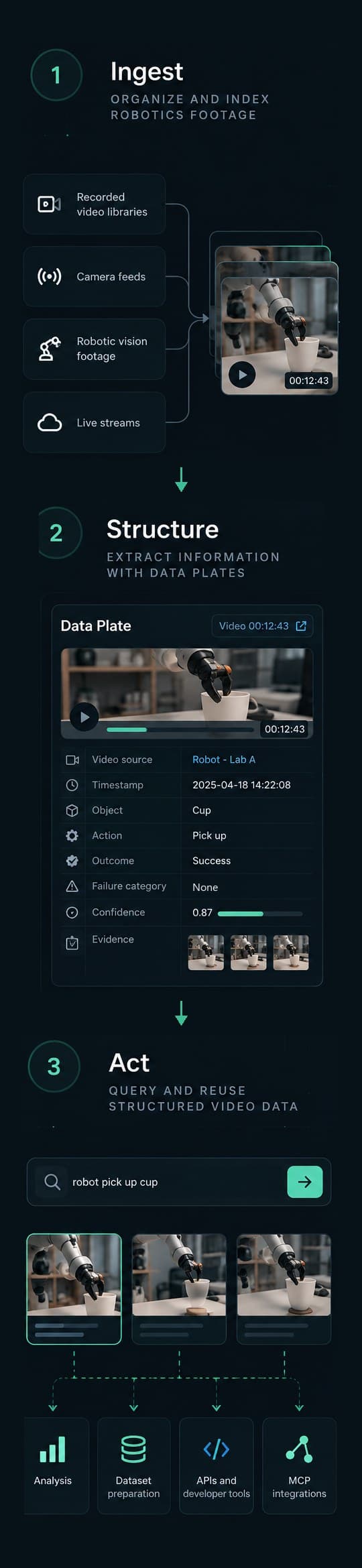The width and height of the screenshot is (362, 1568).
Task: Open the second Evidence thumbnail
Action: [249, 953]
